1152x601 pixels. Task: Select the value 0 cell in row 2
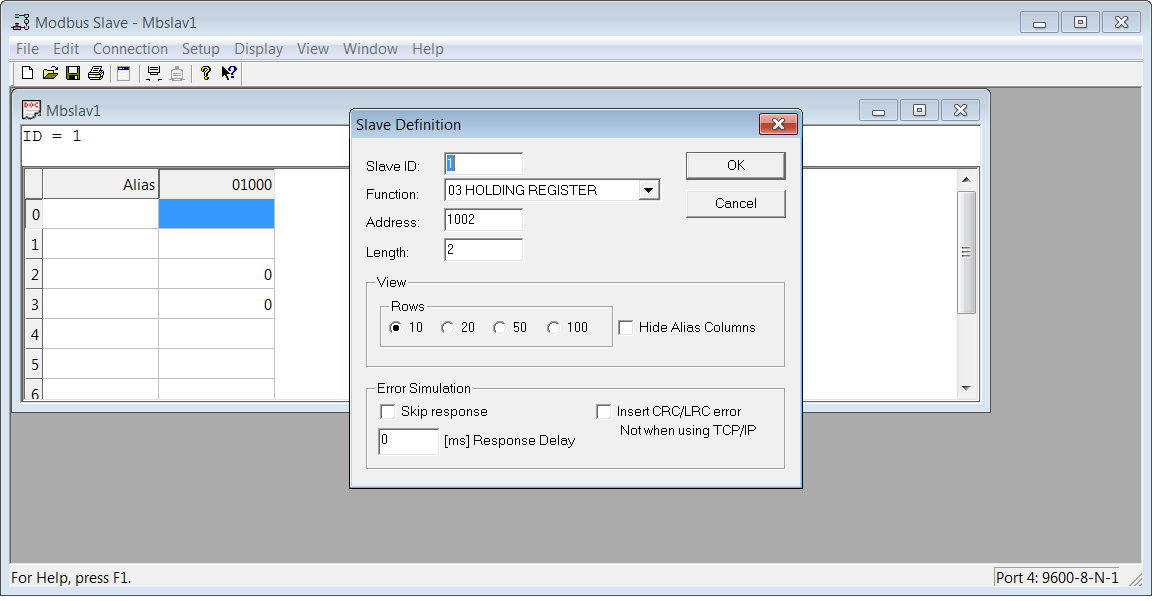pyautogui.click(x=217, y=274)
